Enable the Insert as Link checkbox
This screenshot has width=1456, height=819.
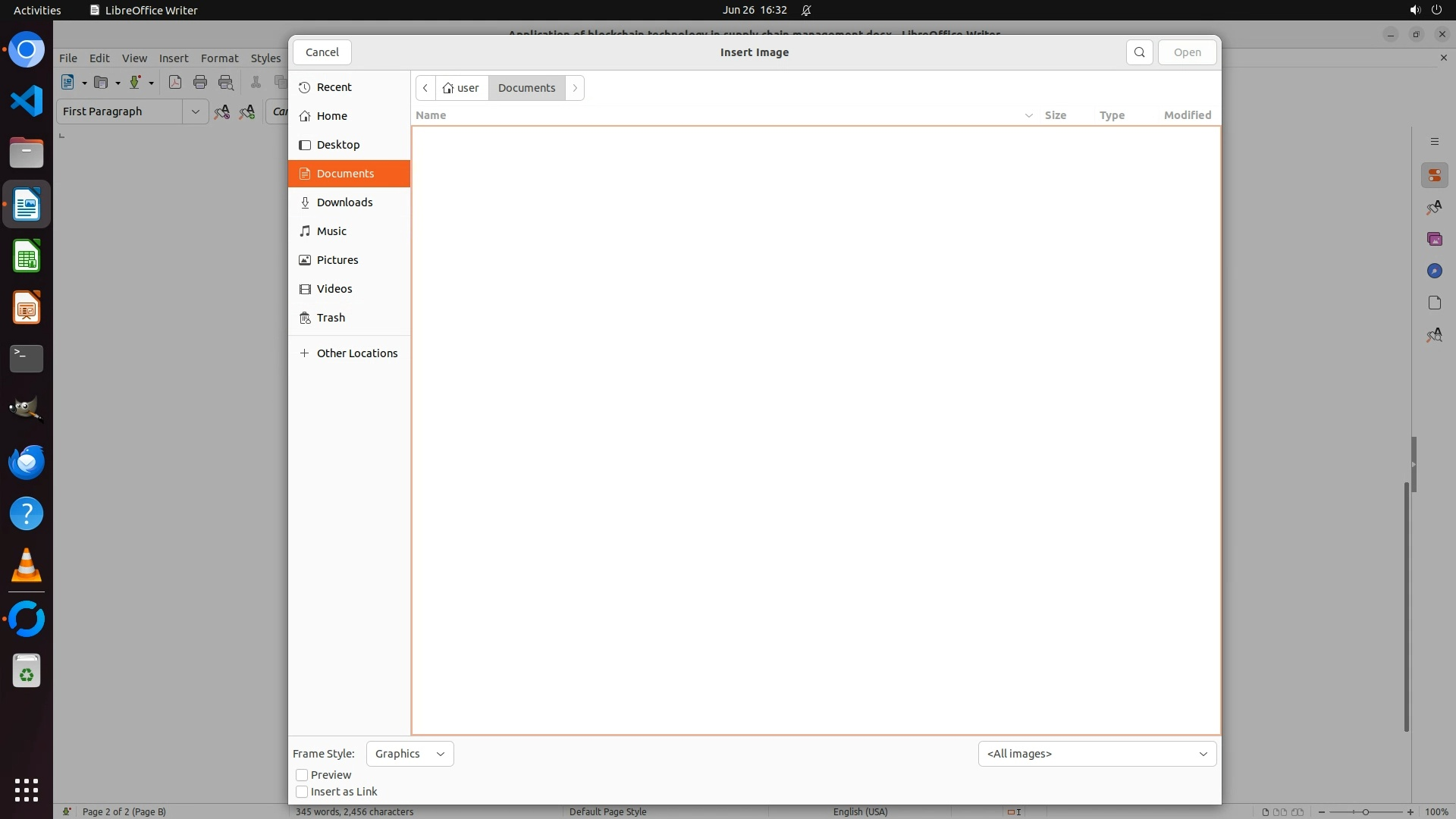[x=302, y=792]
